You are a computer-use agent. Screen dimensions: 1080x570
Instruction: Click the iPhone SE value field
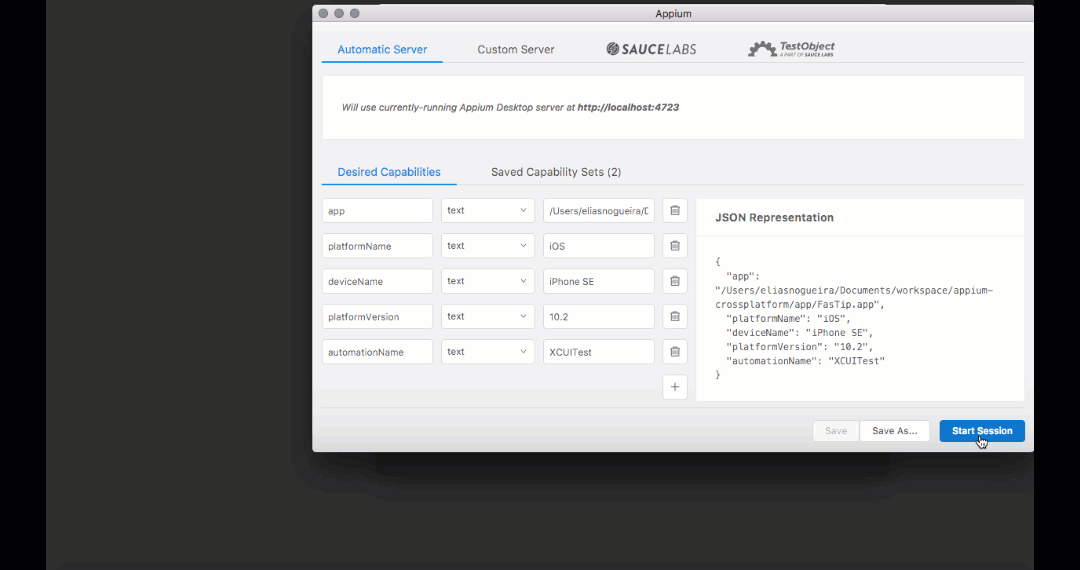[x=599, y=281]
